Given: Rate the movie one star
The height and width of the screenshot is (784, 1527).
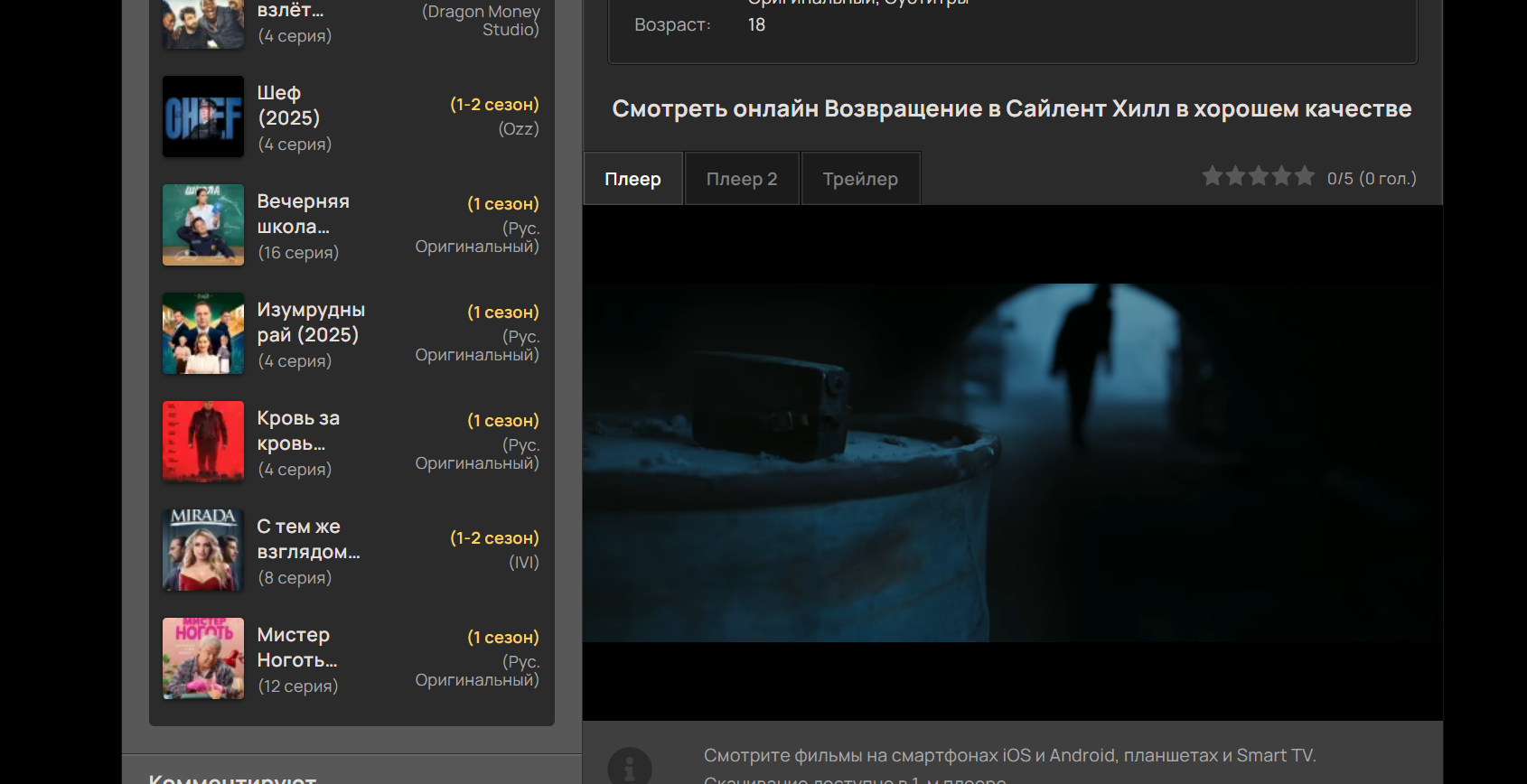Looking at the screenshot, I should click(x=1213, y=176).
